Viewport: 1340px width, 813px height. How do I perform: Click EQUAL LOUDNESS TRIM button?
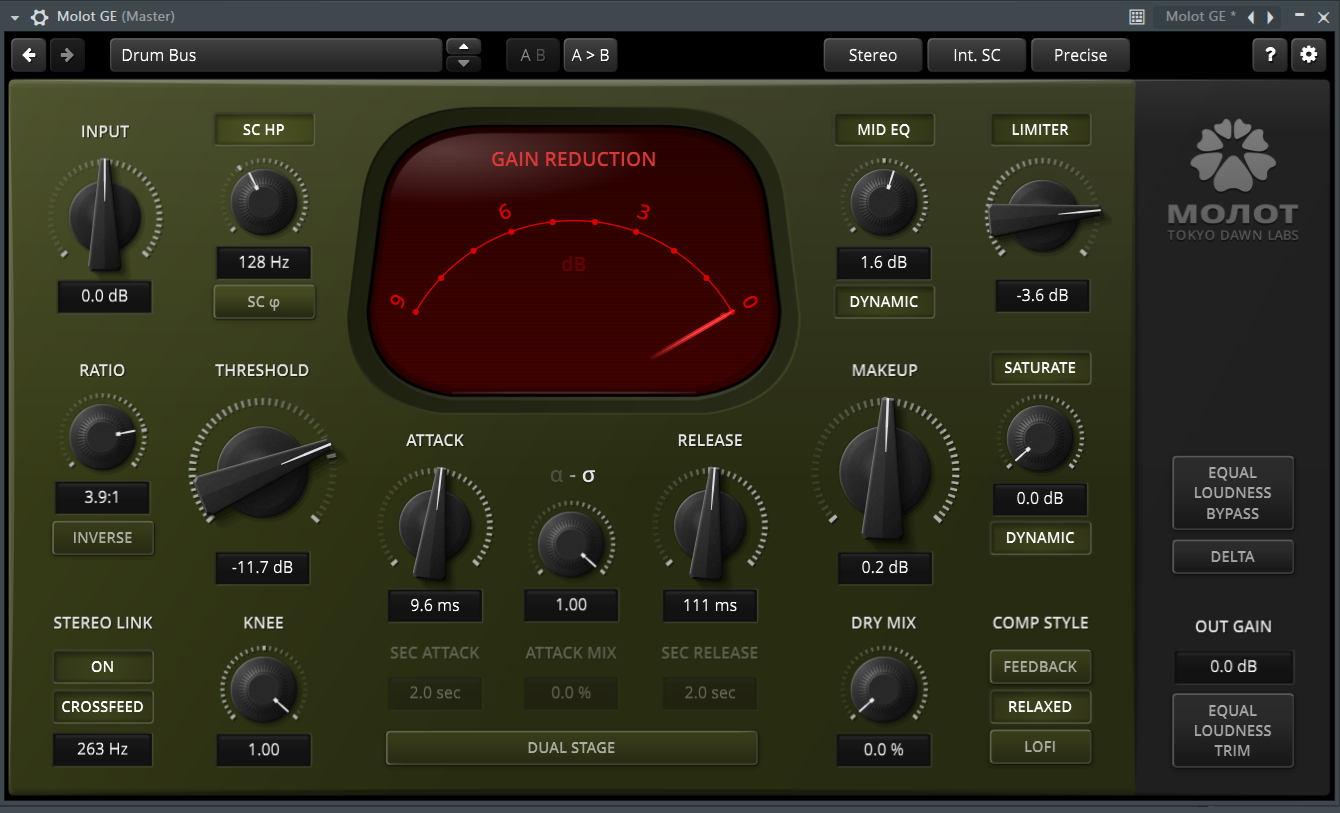[x=1232, y=731]
